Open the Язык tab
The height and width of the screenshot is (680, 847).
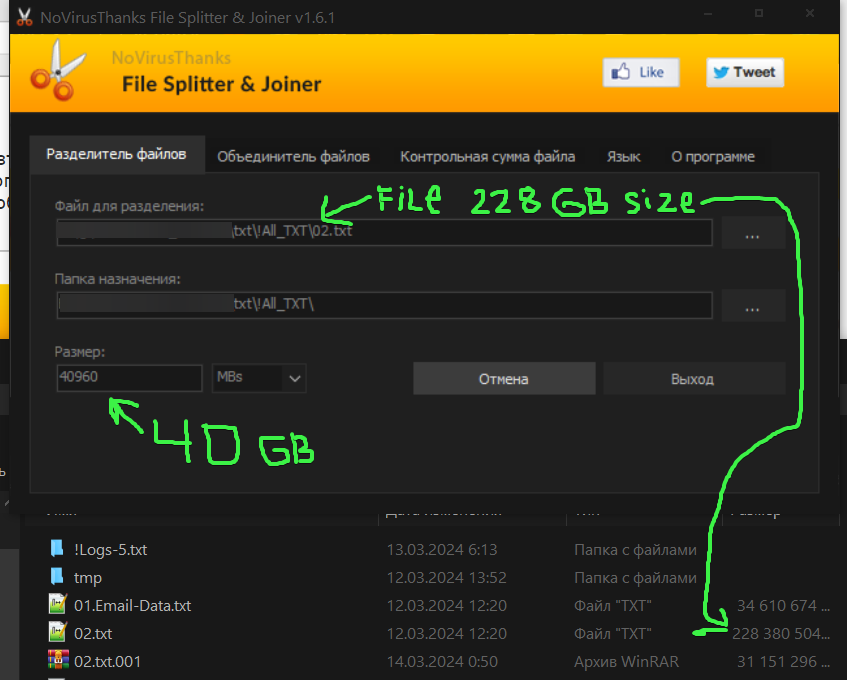click(x=623, y=157)
